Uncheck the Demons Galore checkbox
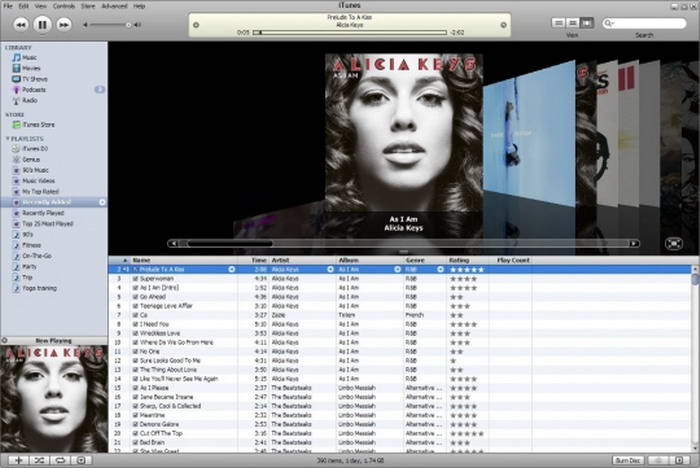 tap(135, 424)
